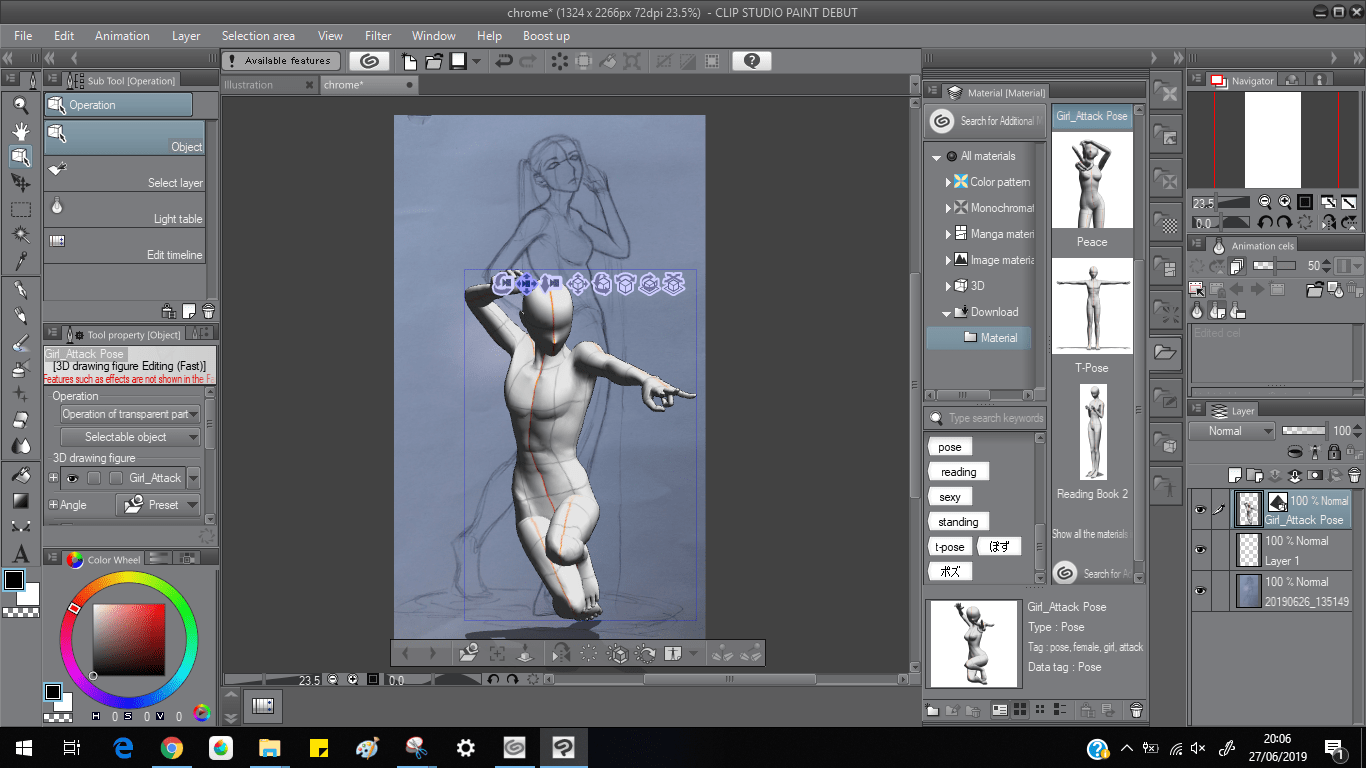
Task: Select the Text tool
Action: [20, 553]
